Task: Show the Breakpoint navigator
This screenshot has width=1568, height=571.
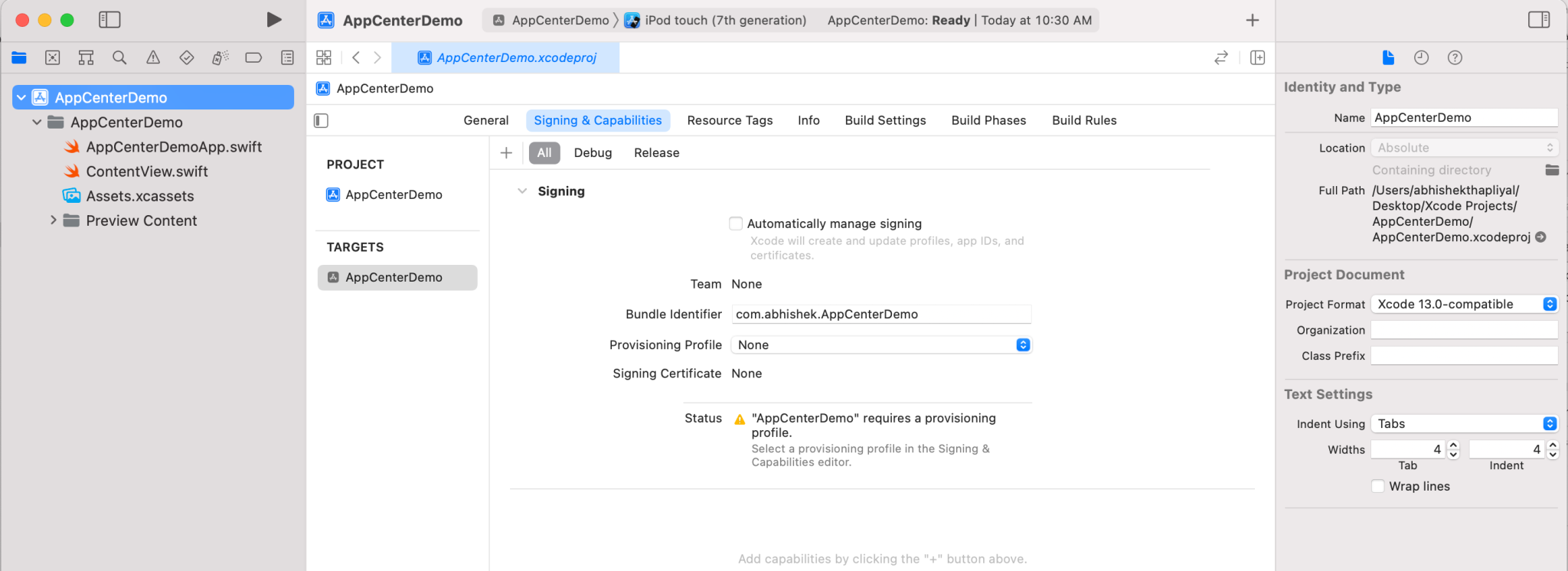Action: point(253,57)
